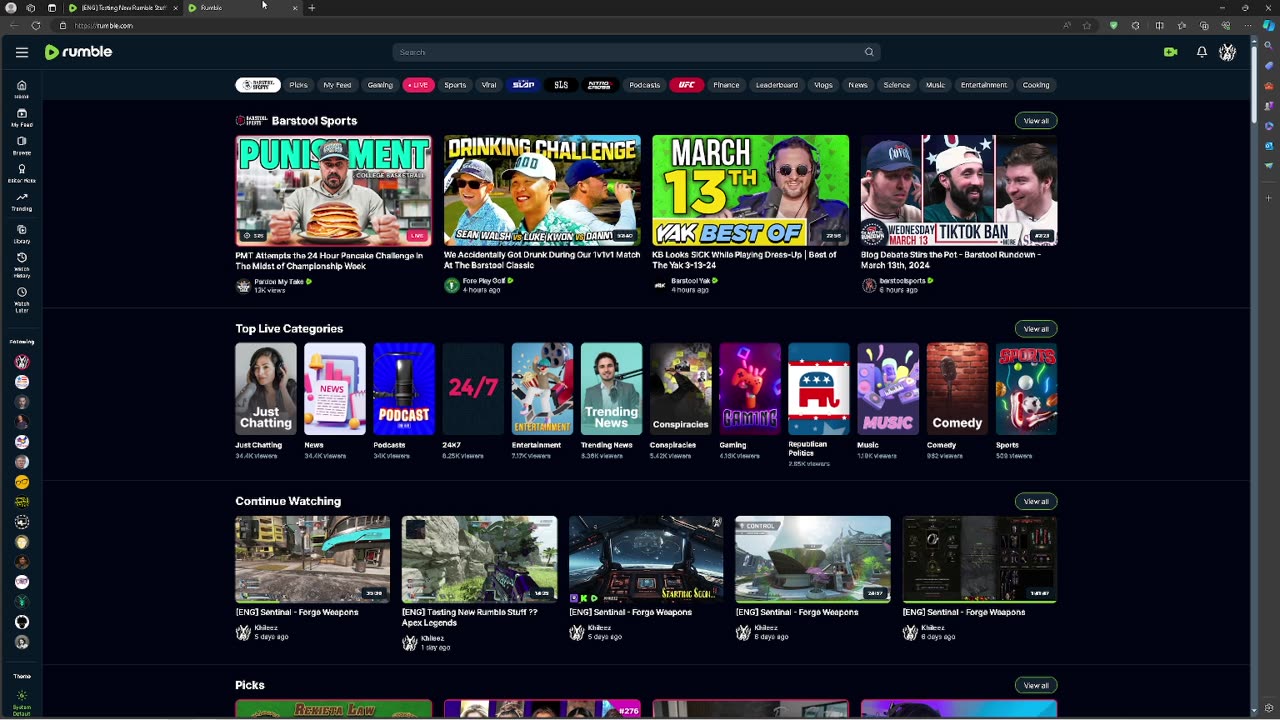
Task: Click the browser back arrow
Action: coord(14,25)
